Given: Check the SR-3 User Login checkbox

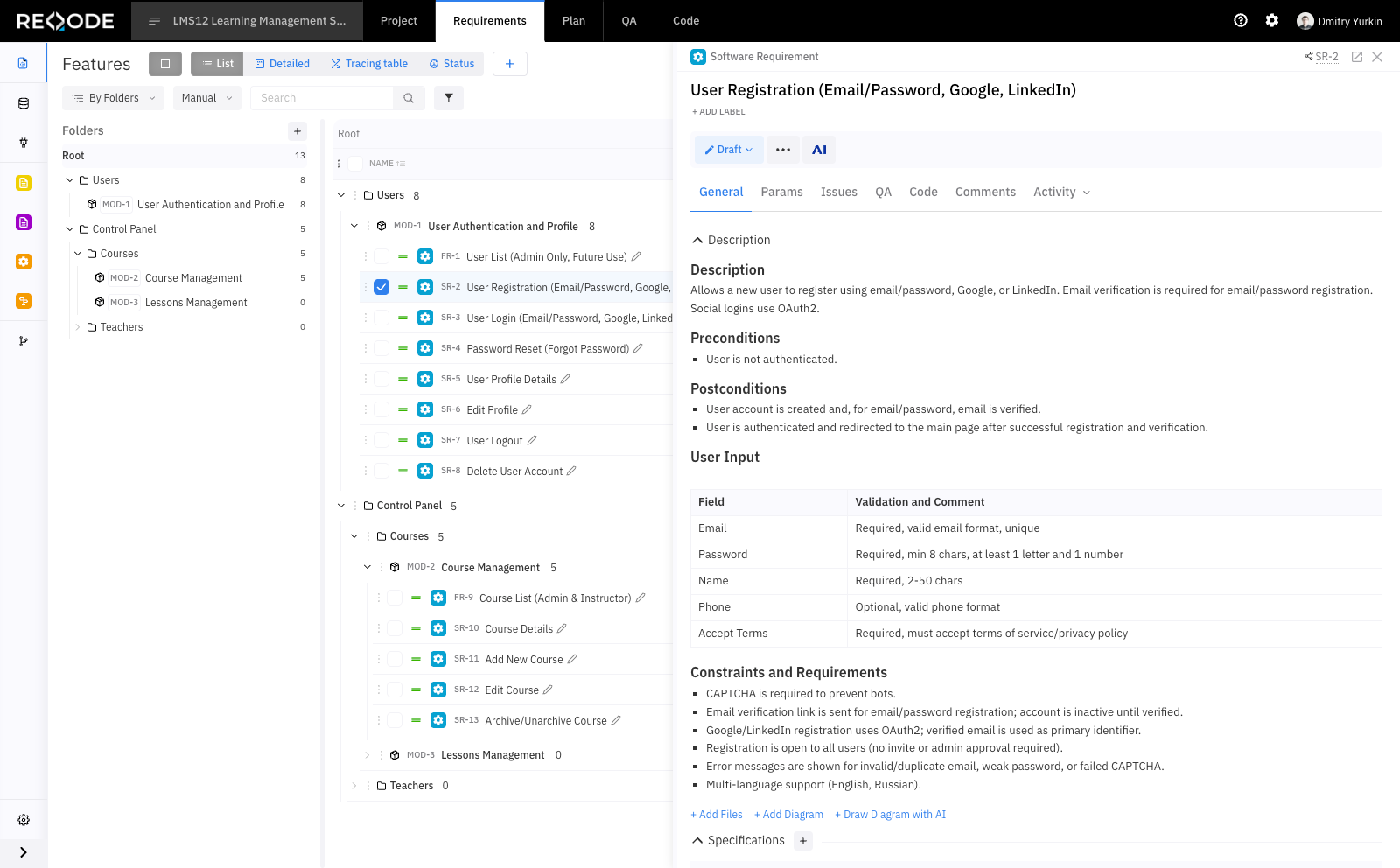Looking at the screenshot, I should [381, 318].
